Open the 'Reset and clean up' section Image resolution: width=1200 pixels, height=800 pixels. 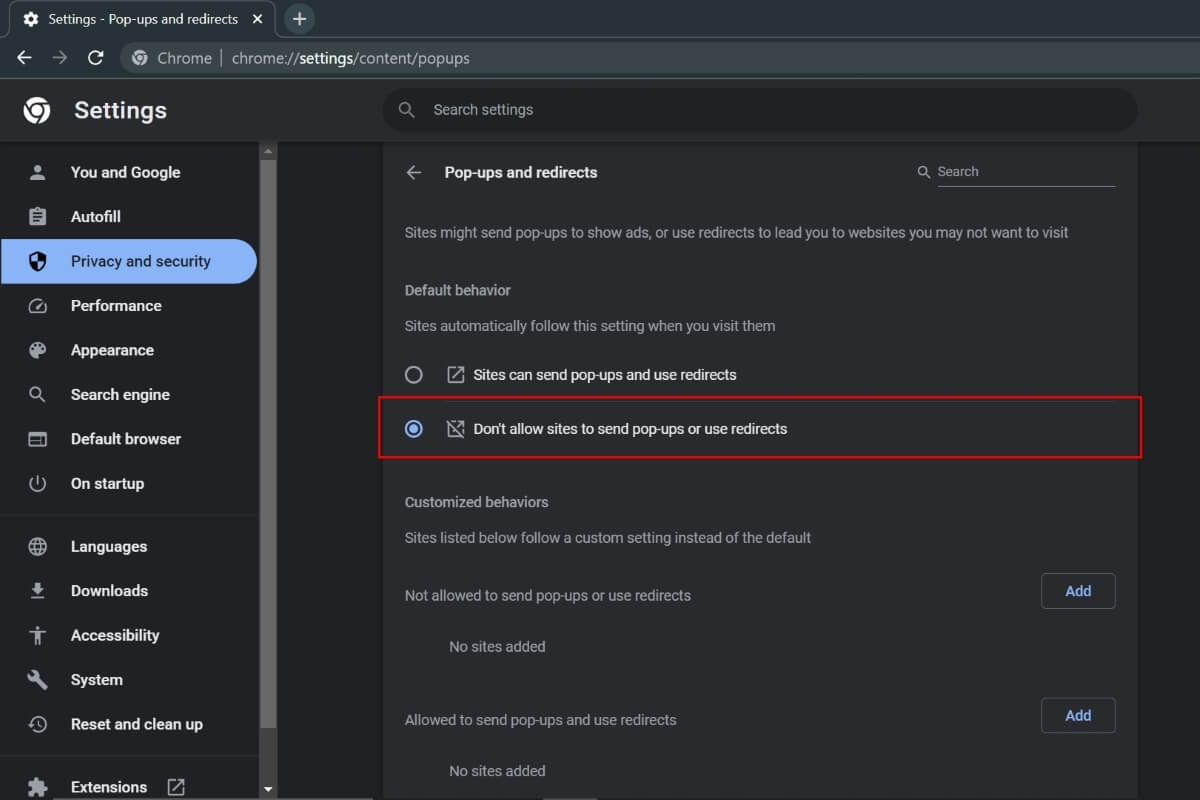[137, 724]
